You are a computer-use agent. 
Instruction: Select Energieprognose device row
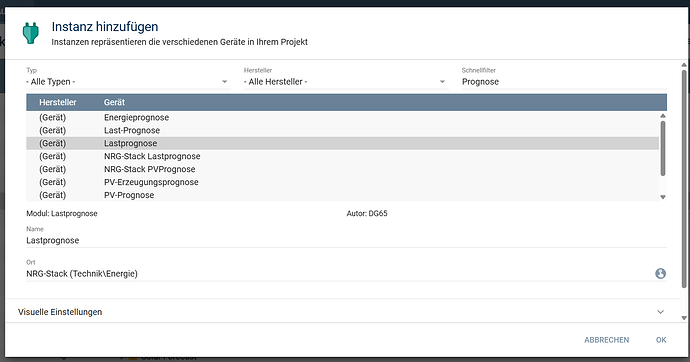(342, 117)
